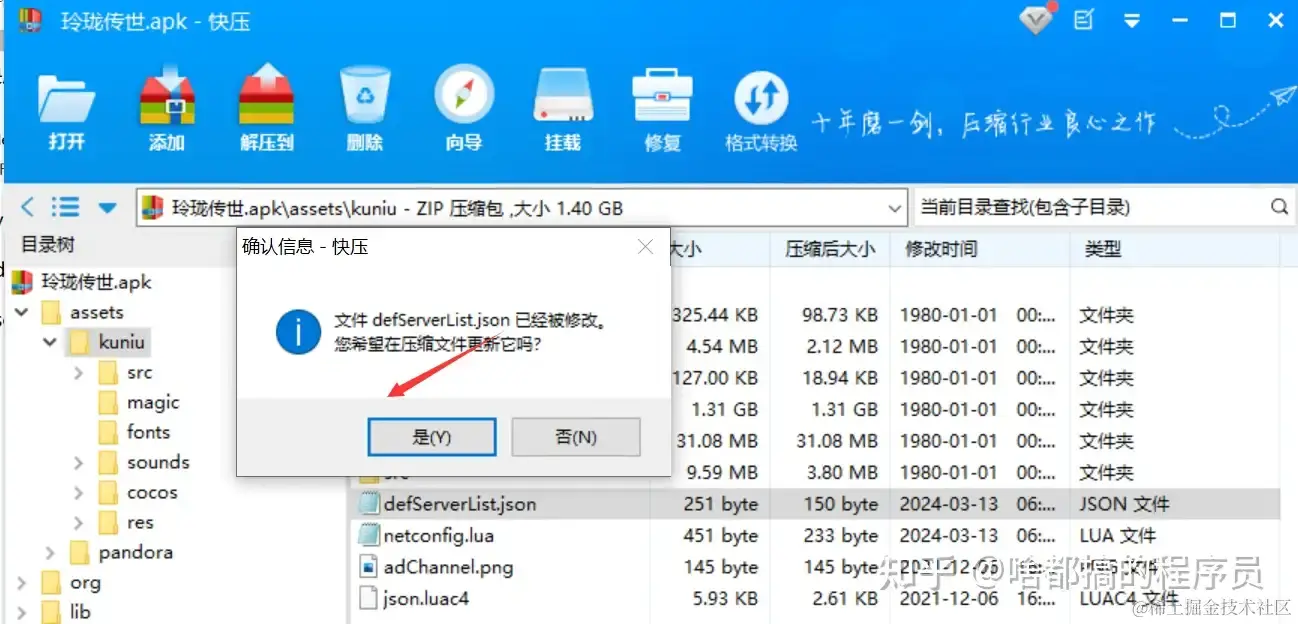This screenshot has height=624, width=1298.
Task: Click the 解压到 (Extract to) toolbar icon
Action: pyautogui.click(x=266, y=96)
